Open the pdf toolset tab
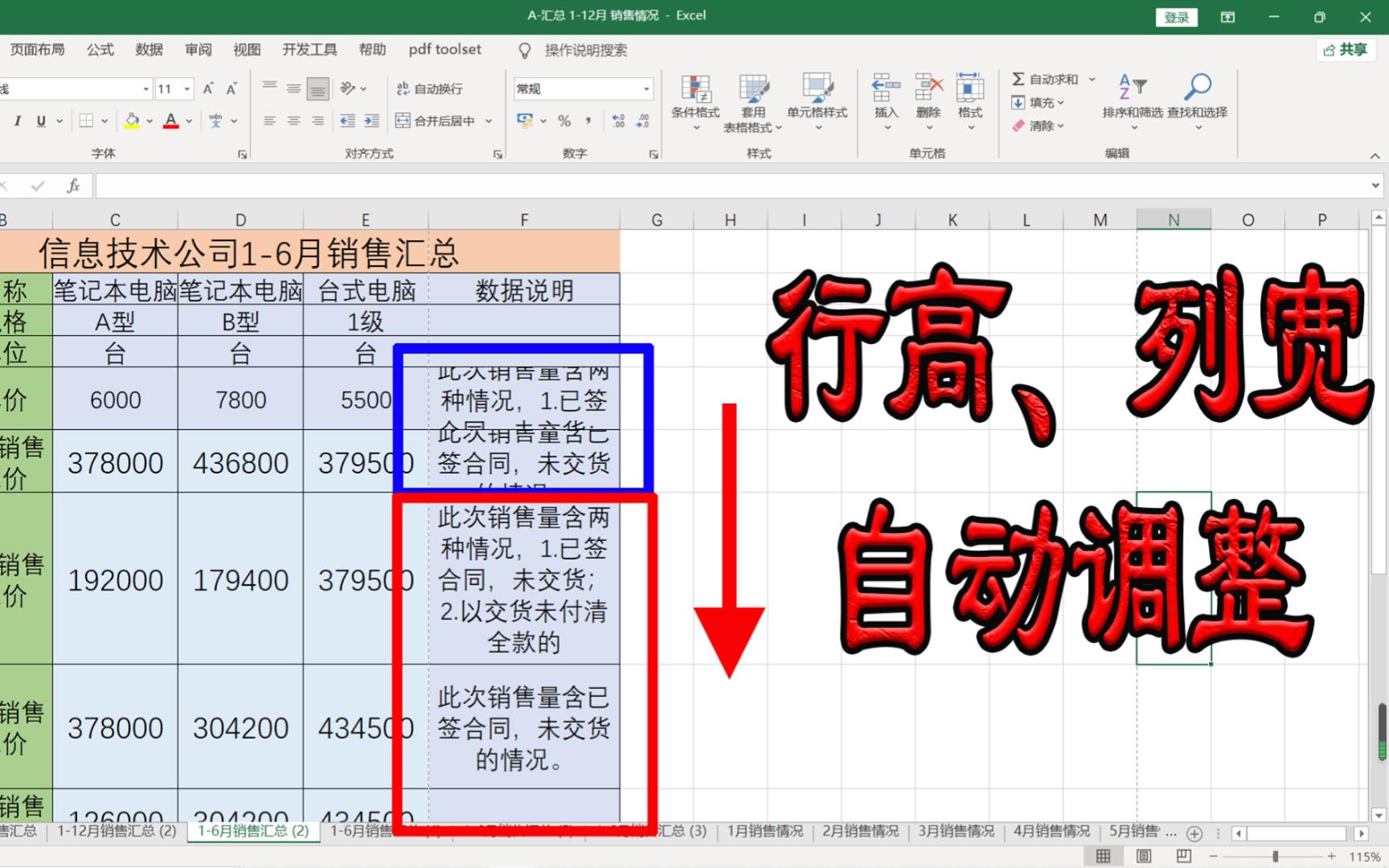 click(445, 50)
